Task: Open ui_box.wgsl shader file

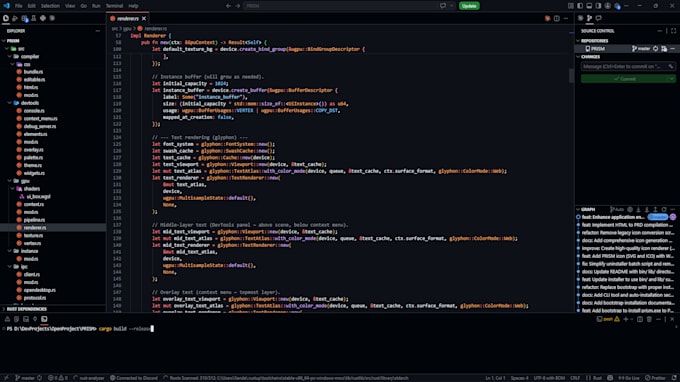Action: pyautogui.click(x=38, y=196)
